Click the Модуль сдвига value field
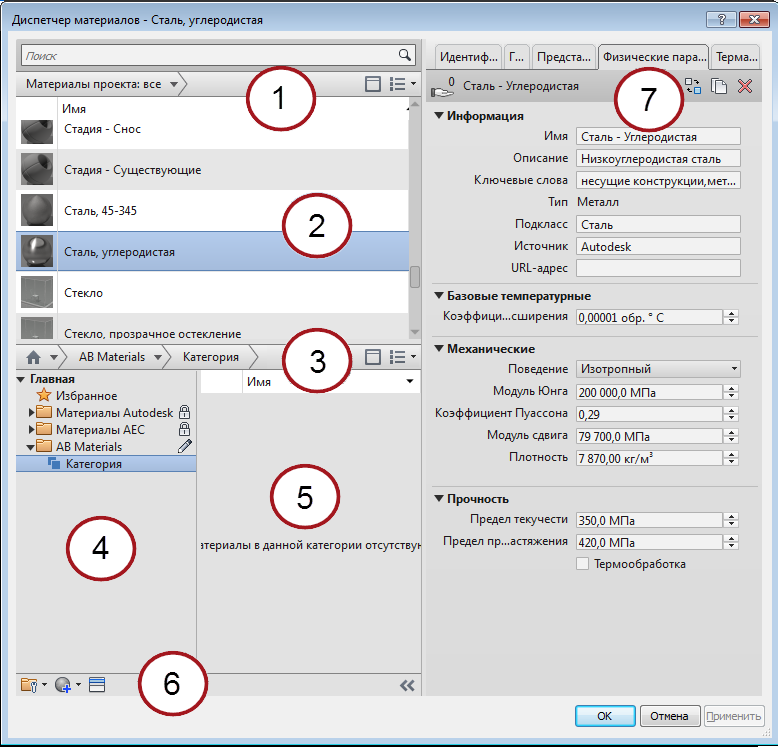 point(649,436)
